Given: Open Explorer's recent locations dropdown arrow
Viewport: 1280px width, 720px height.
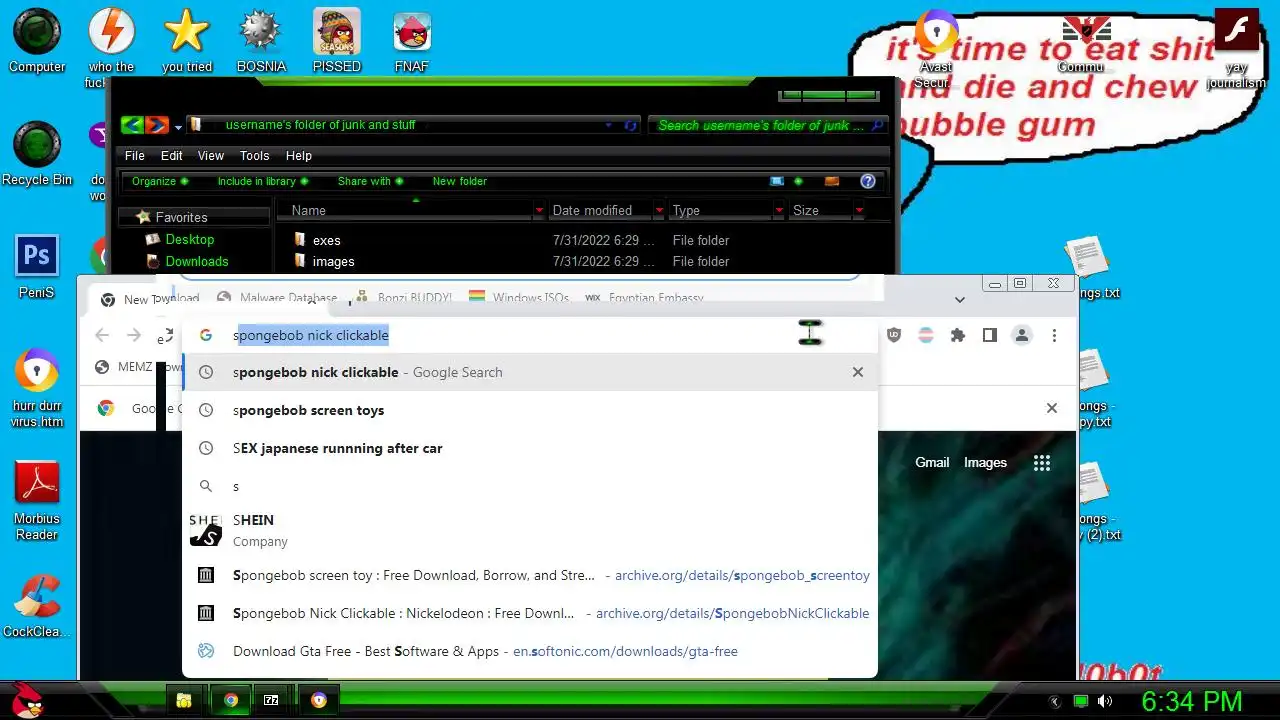Looking at the screenshot, I should (178, 126).
